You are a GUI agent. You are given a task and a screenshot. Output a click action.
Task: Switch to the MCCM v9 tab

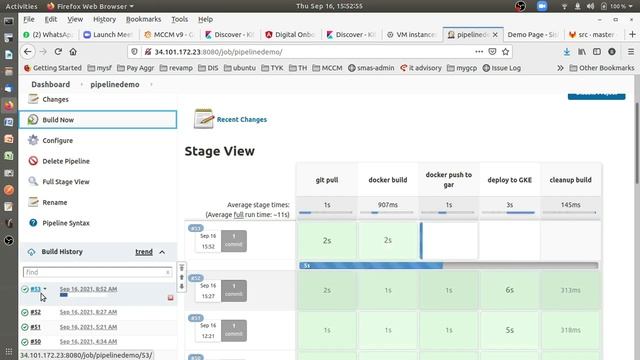169,35
